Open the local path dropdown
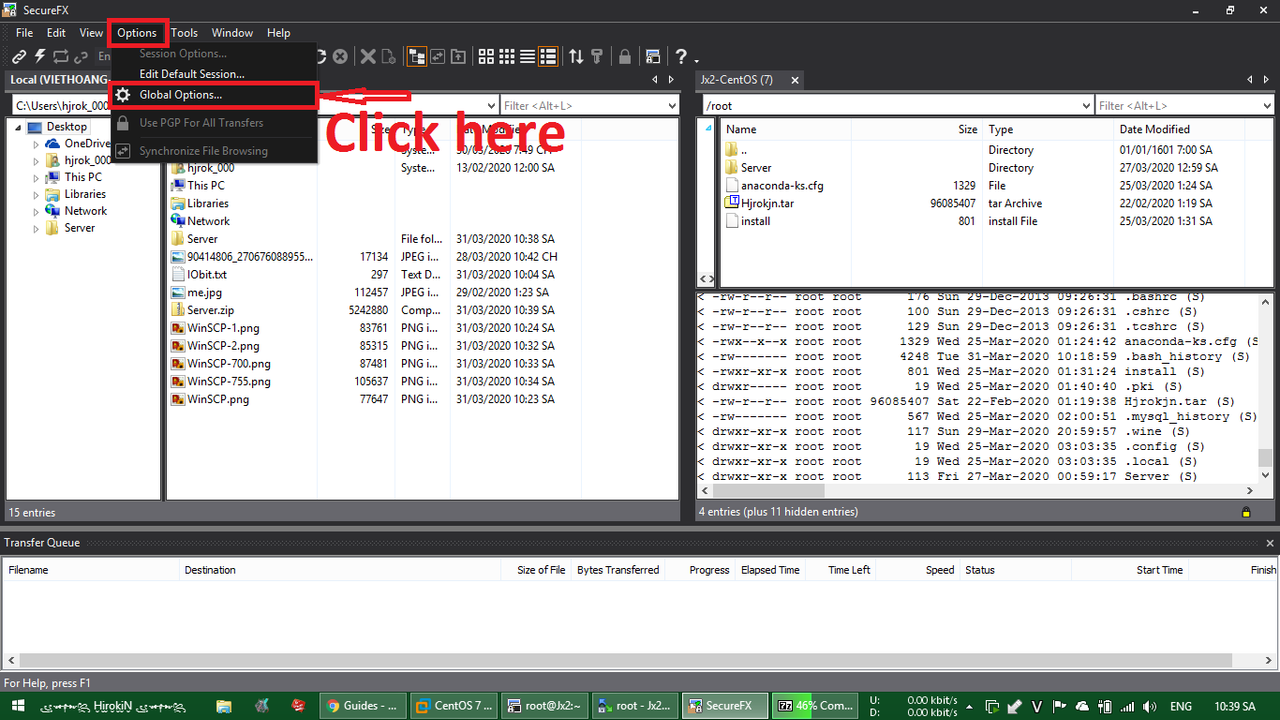The height and width of the screenshot is (720, 1280). [493, 105]
